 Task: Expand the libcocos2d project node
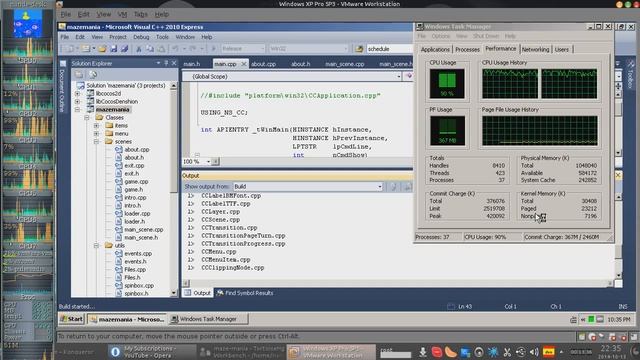pyautogui.click(x=77, y=93)
